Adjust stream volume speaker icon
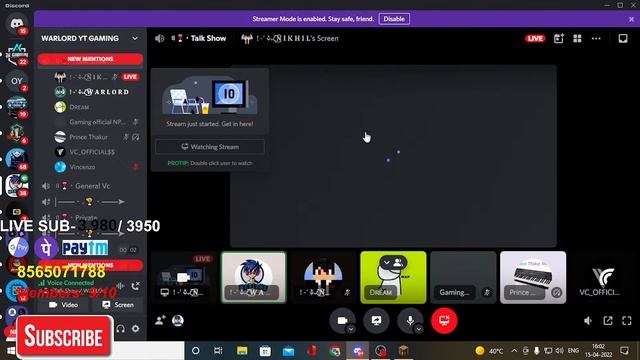The height and width of the screenshot is (360, 640). click(x=588, y=321)
